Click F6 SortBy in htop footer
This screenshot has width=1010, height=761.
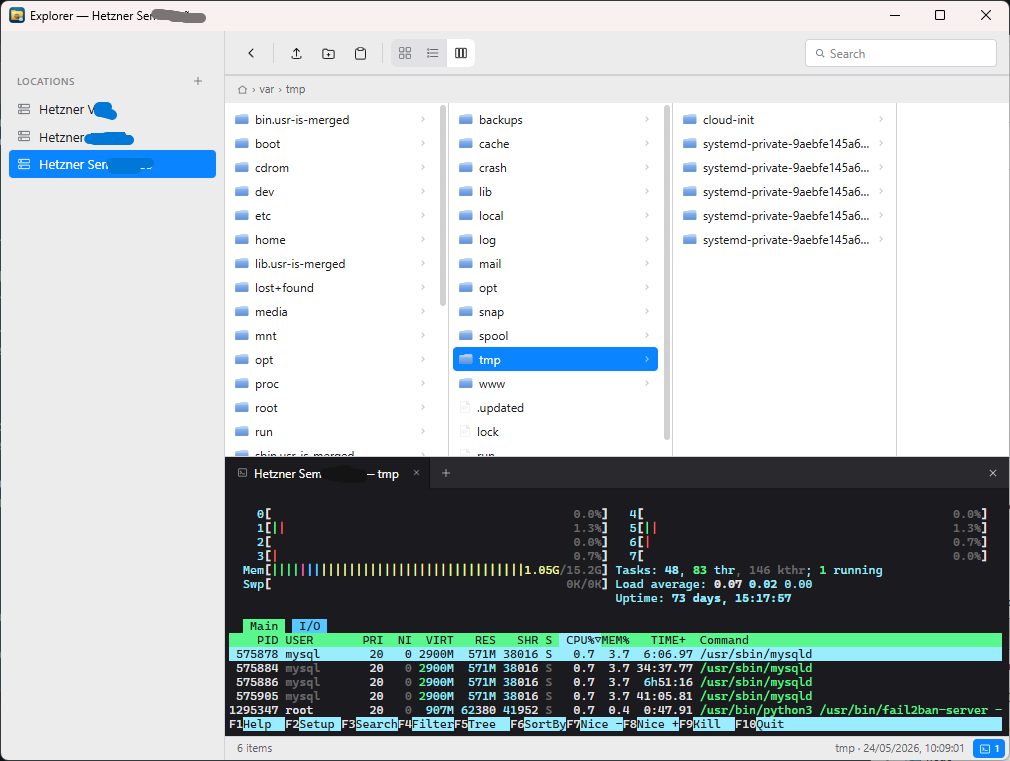point(538,724)
